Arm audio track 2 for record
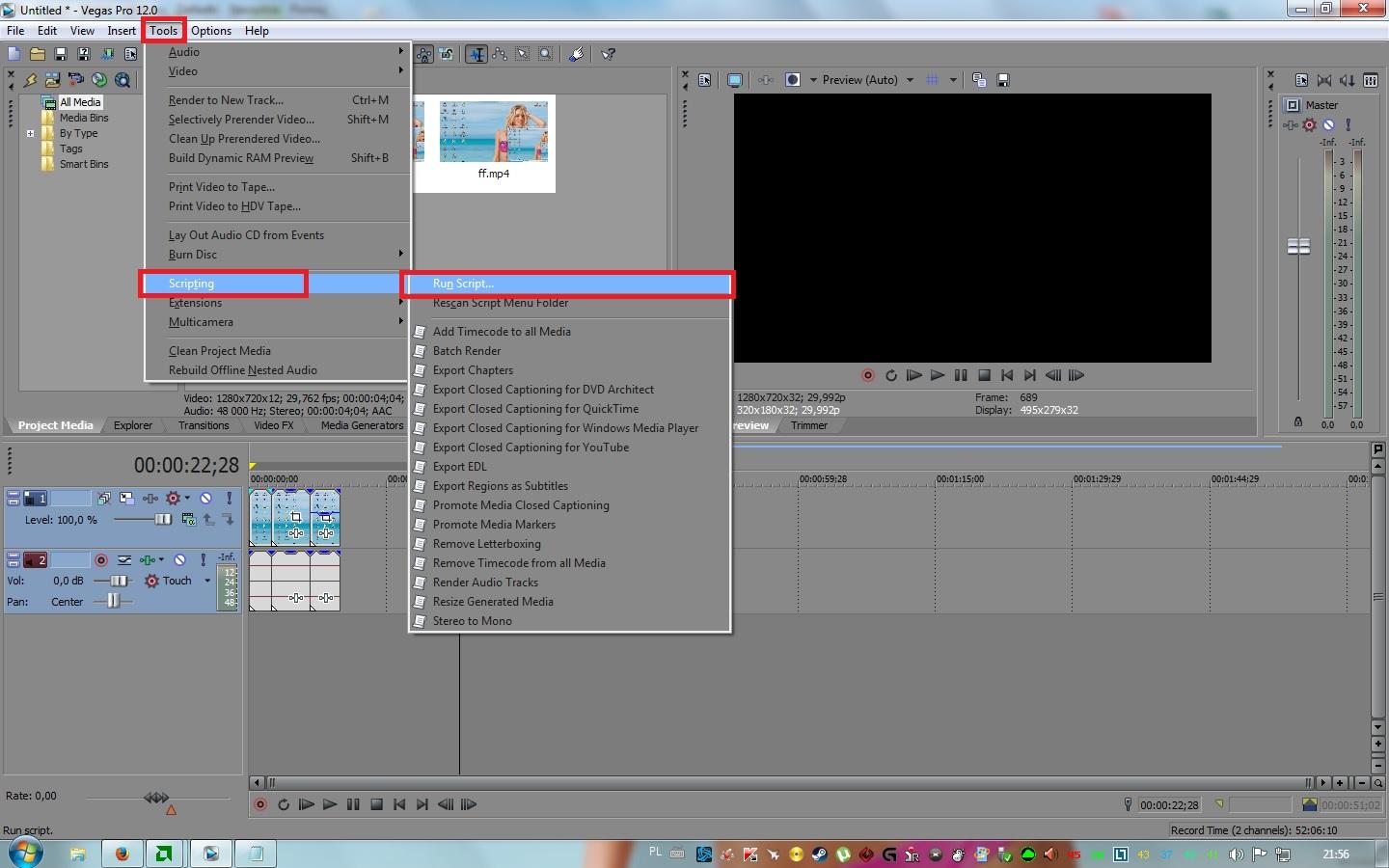The height and width of the screenshot is (868, 1389). 100,559
